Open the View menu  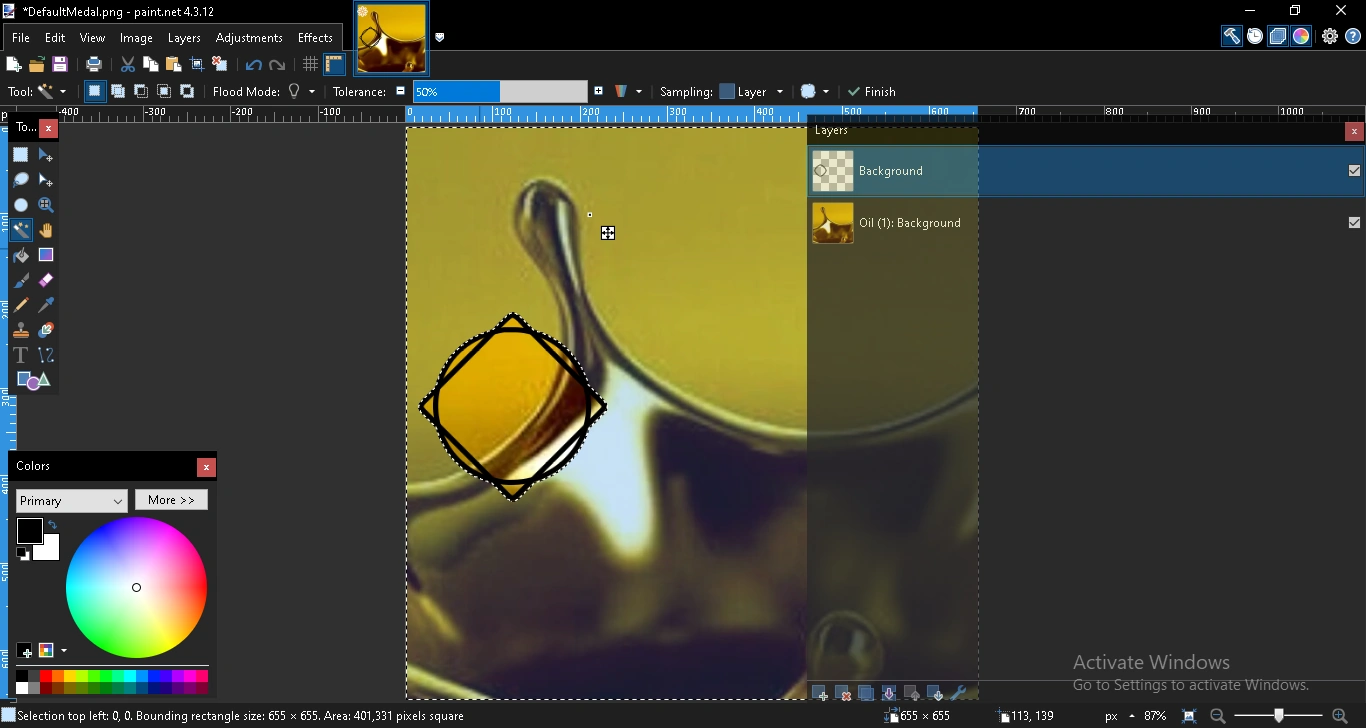pyautogui.click(x=93, y=38)
